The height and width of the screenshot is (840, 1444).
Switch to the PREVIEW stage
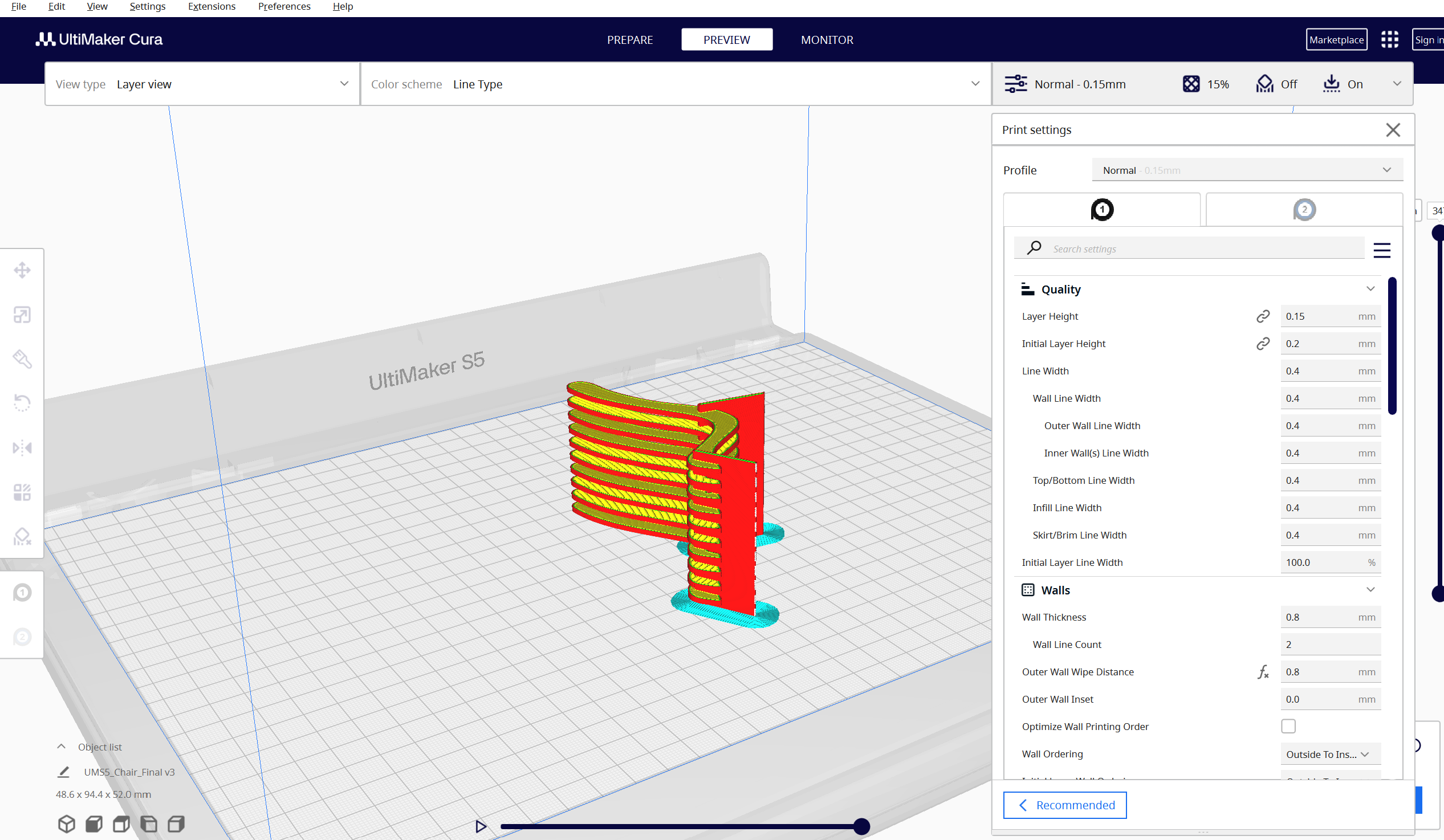click(727, 39)
